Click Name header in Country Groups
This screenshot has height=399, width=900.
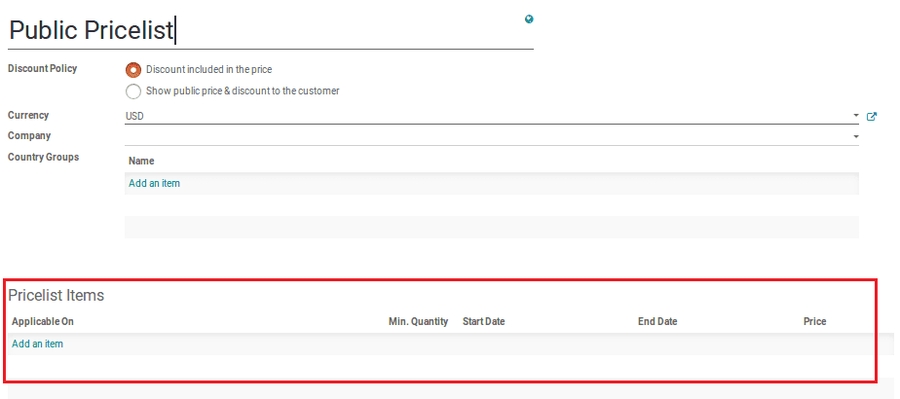[141, 161]
